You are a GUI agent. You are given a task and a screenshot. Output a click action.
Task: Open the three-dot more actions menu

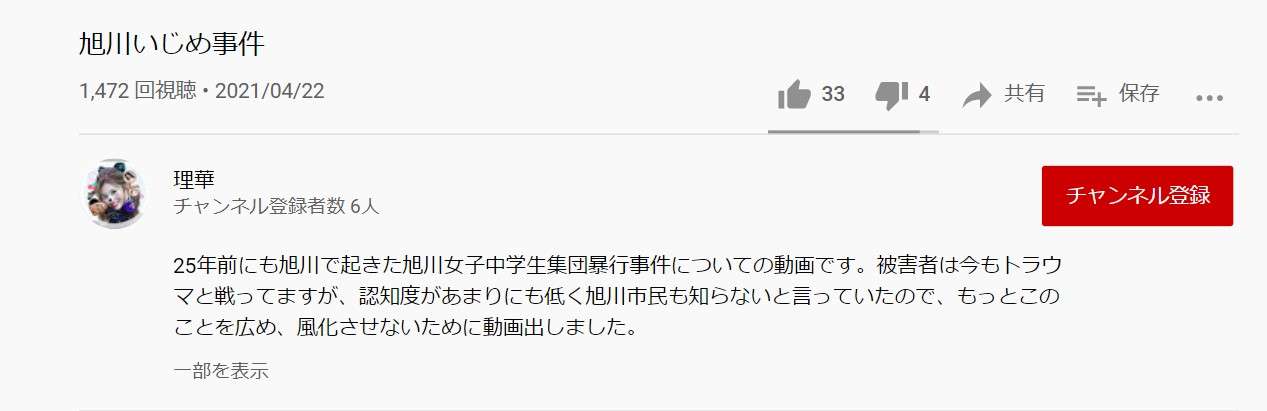coord(1210,97)
